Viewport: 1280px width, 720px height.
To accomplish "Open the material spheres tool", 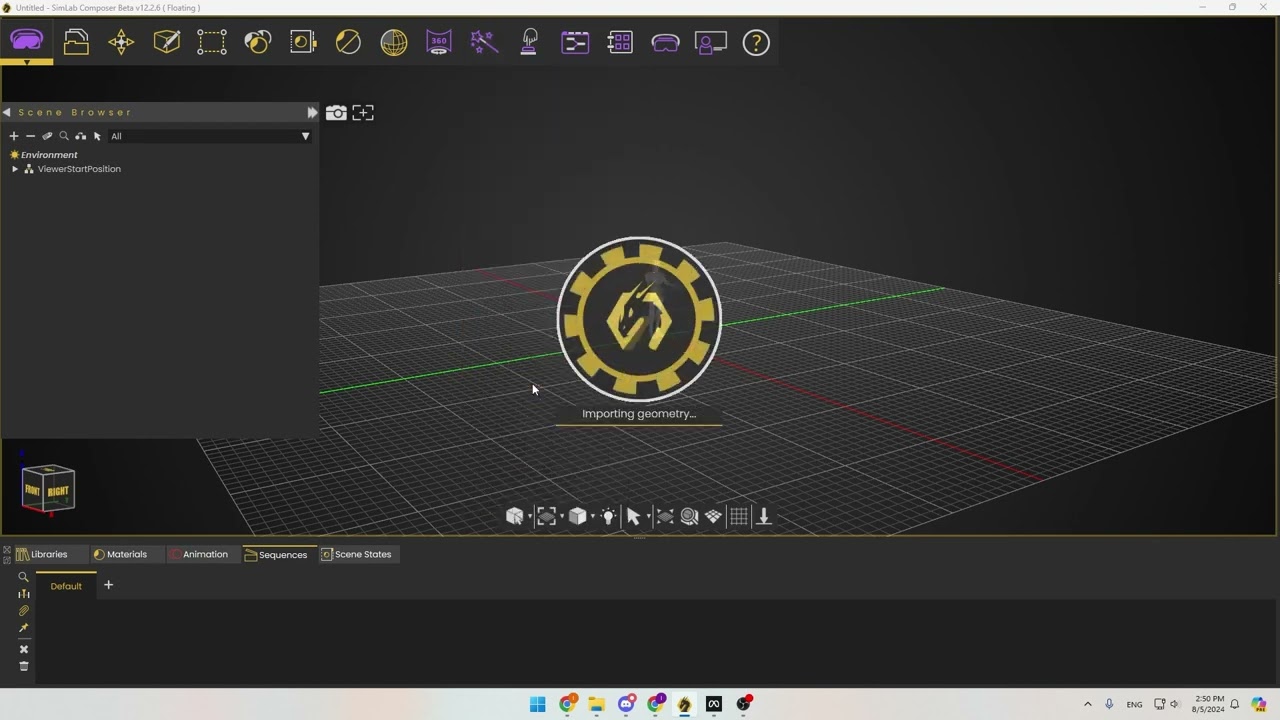I will tap(258, 42).
